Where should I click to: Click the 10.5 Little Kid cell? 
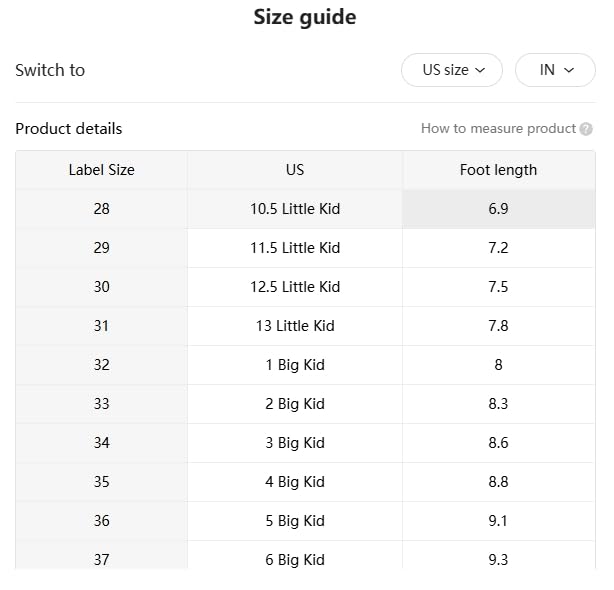tap(295, 209)
